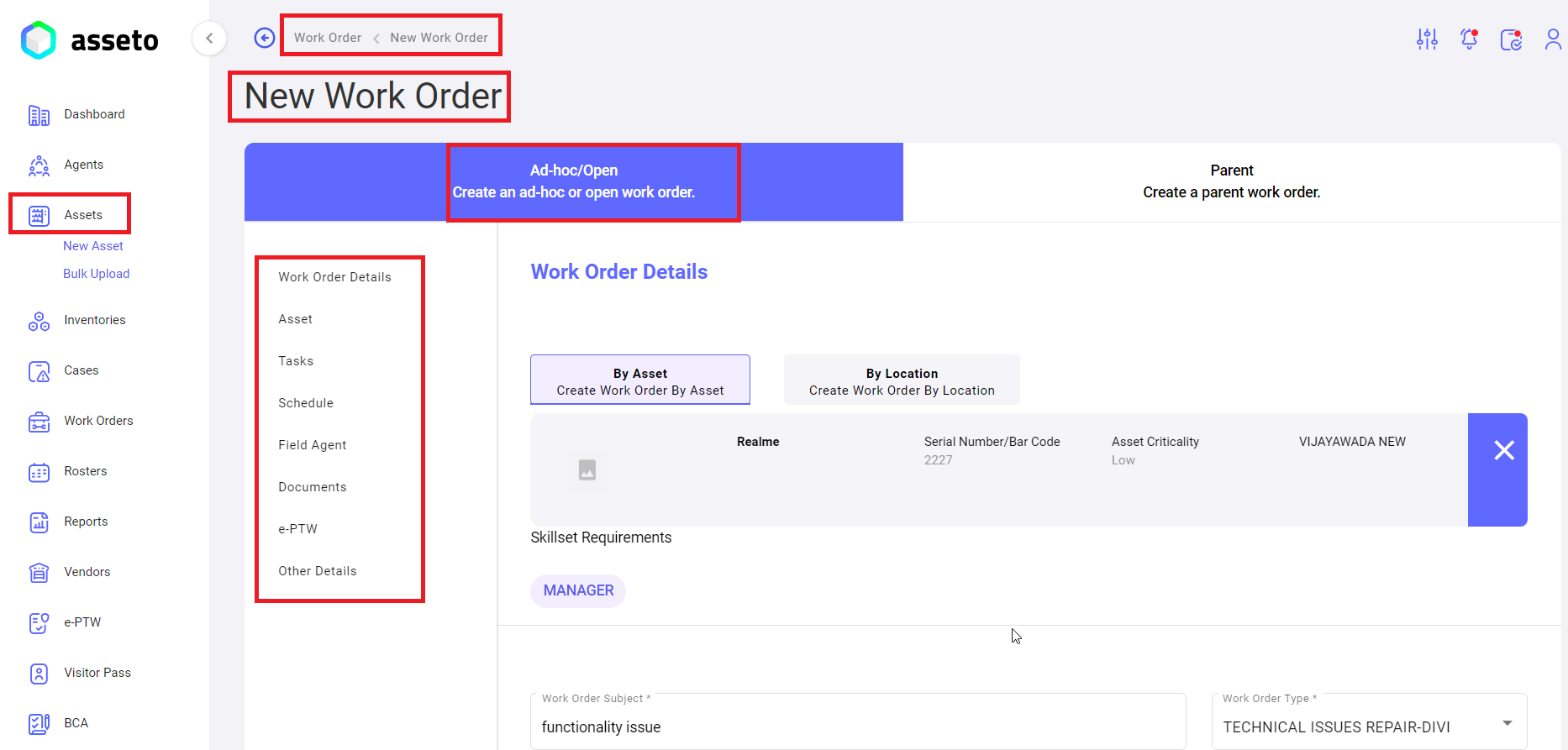Open Cases via its sidebar icon
Screen dimensions: 1568x750
[39, 371]
